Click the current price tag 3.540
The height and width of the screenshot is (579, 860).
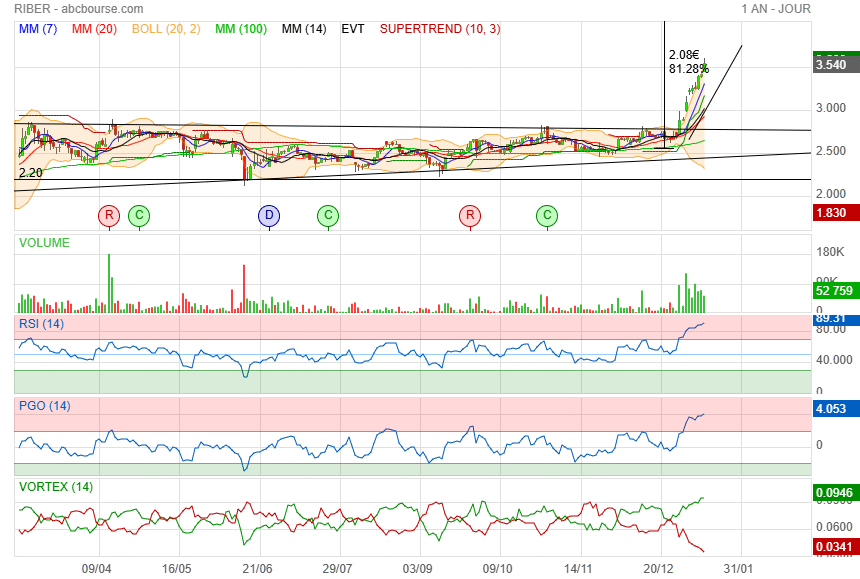point(832,65)
